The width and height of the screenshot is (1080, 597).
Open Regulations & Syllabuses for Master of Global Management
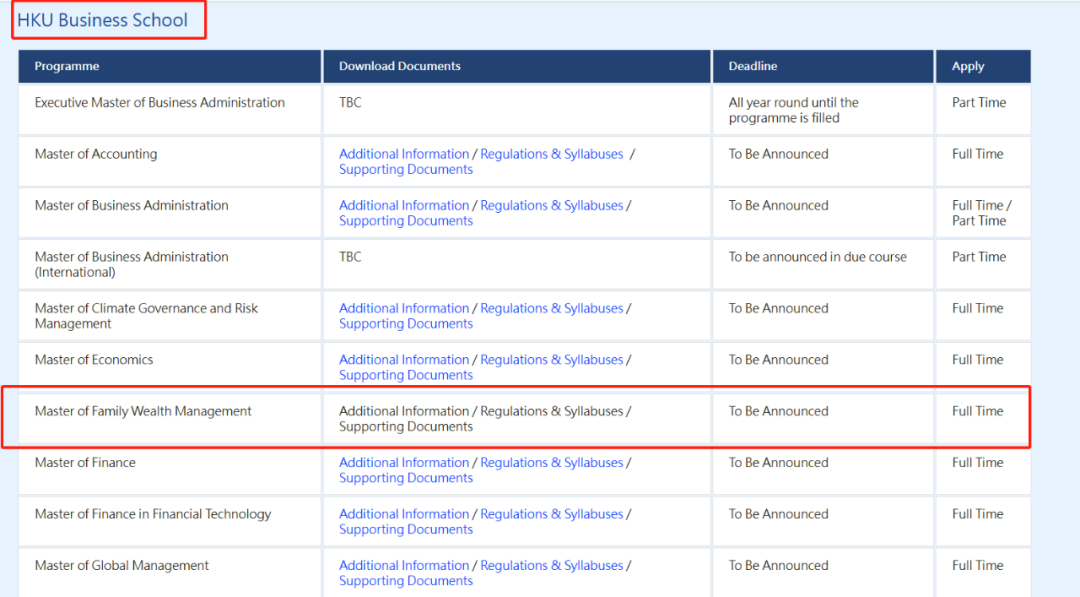pos(551,565)
